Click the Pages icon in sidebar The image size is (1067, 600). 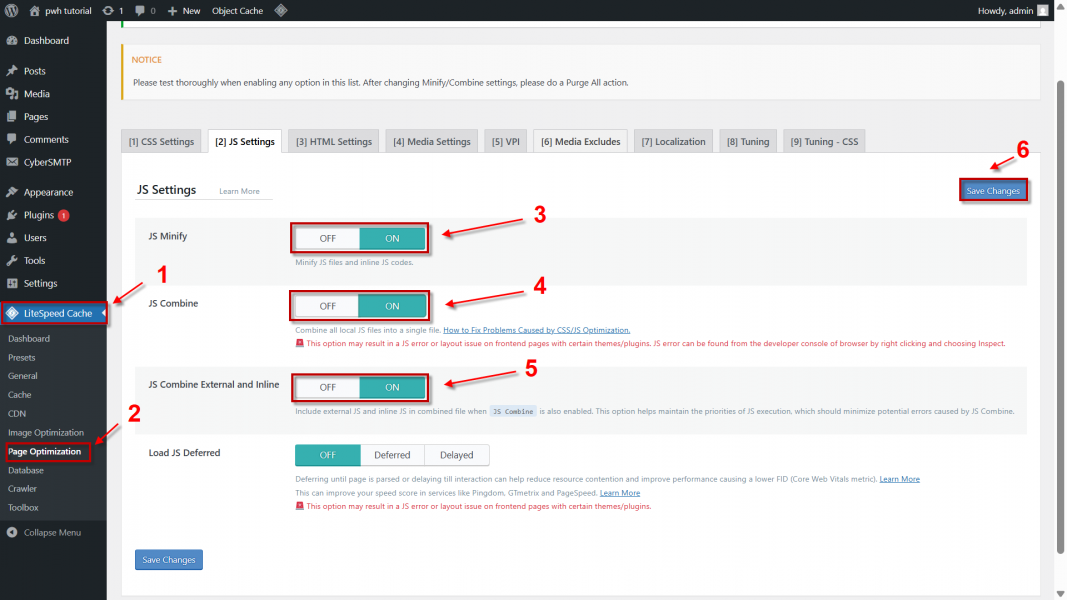(12, 116)
